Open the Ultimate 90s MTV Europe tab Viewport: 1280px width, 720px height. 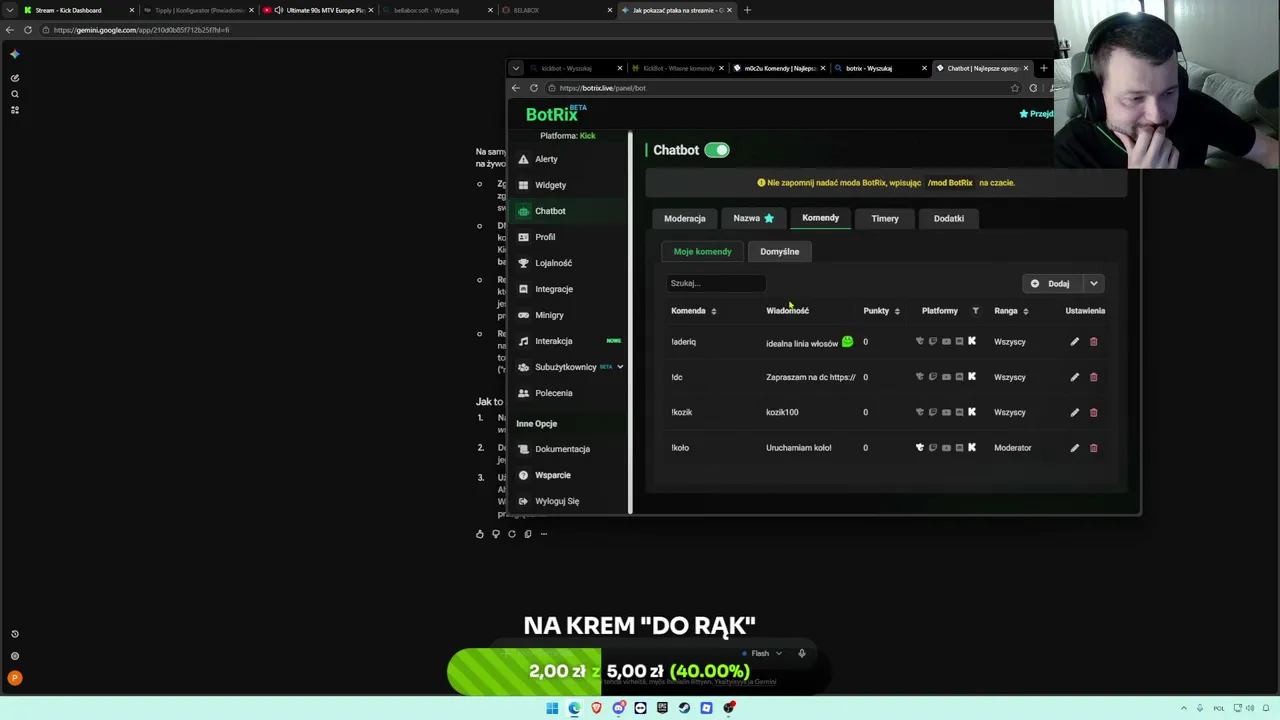(x=318, y=10)
